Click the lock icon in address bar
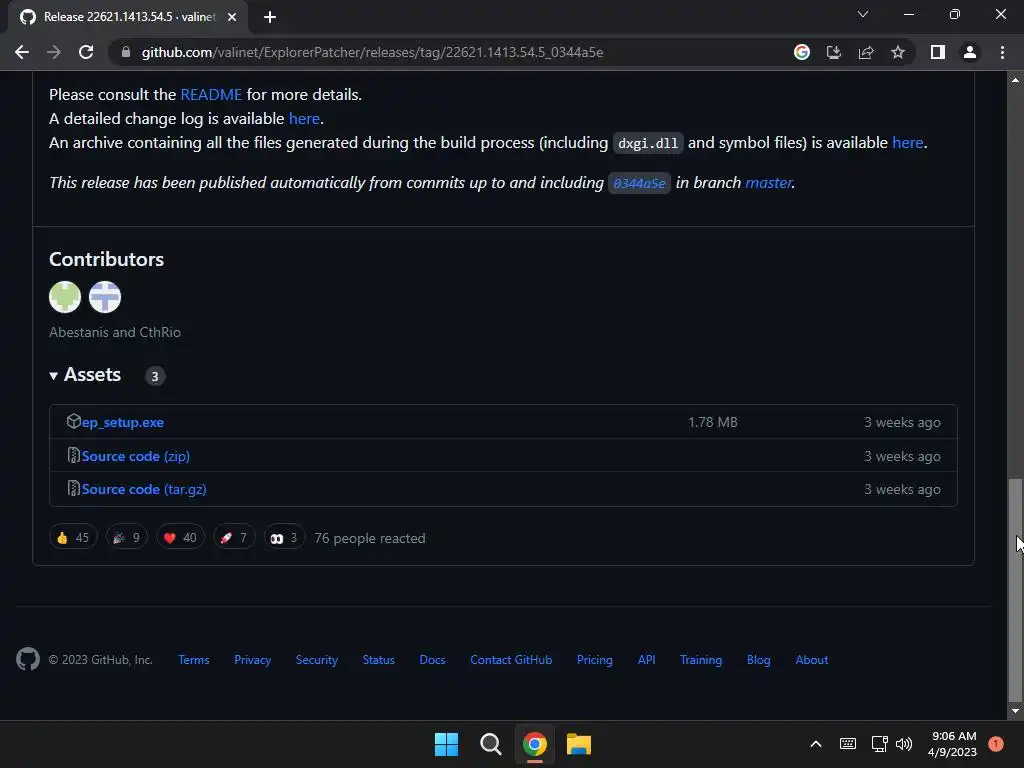 click(126, 52)
